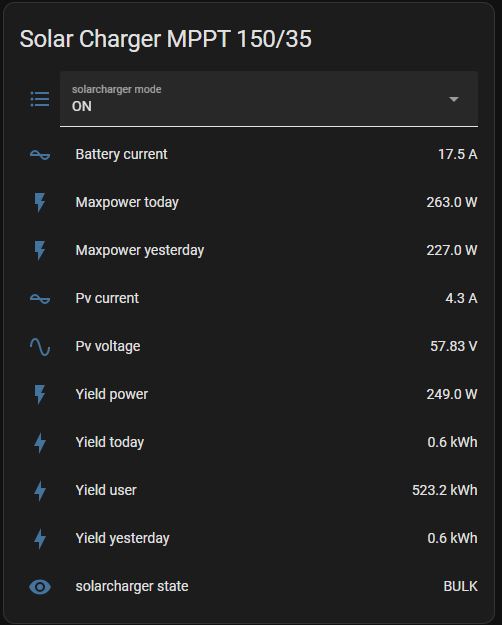Image resolution: width=502 pixels, height=625 pixels.
Task: Open the solarcharger mode dropdown arrow
Action: click(454, 99)
